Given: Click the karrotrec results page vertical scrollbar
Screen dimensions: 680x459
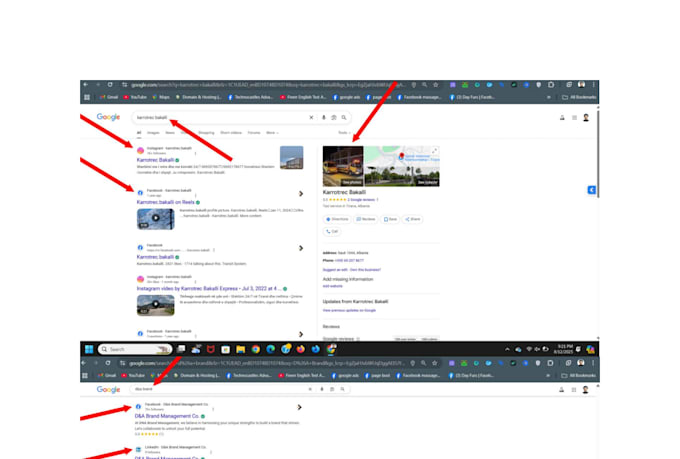Looking at the screenshot, I should (598, 154).
